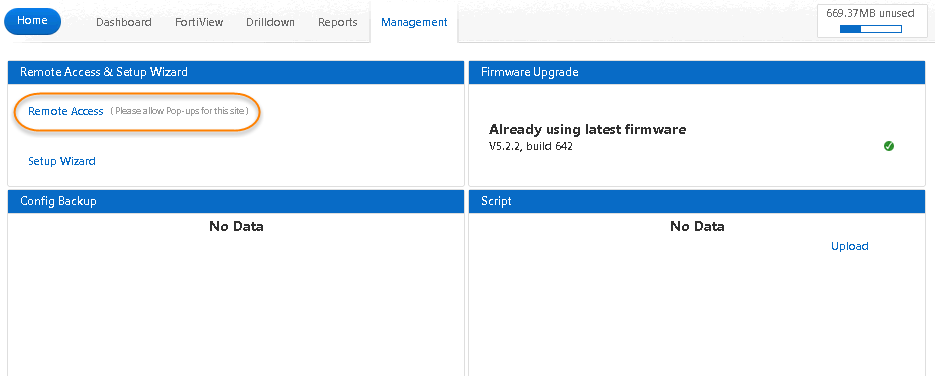Launch the Setup Wizard link
This screenshot has width=935, height=376.
(61, 161)
